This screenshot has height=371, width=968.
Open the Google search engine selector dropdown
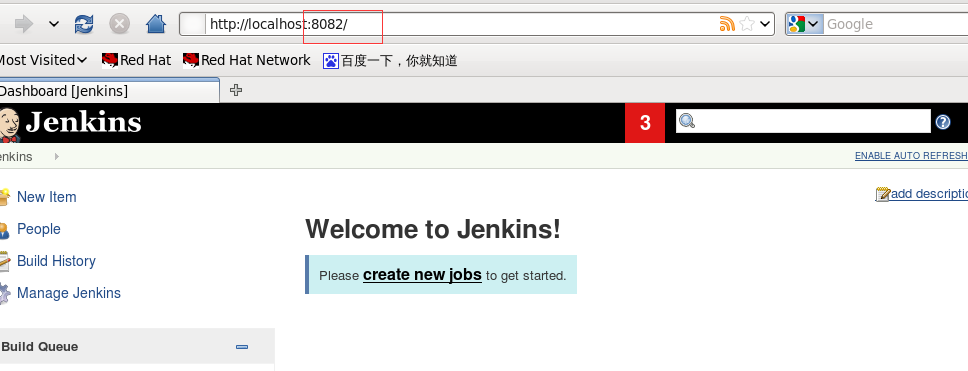804,24
